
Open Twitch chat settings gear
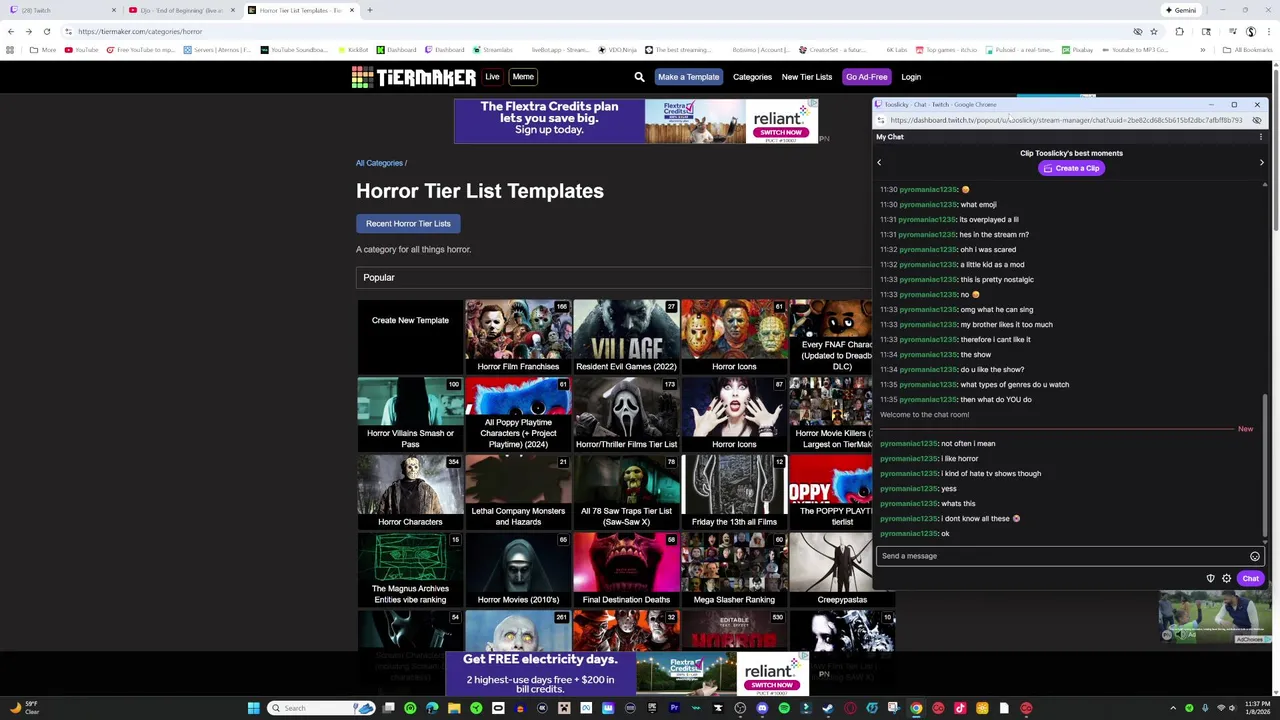(1226, 578)
